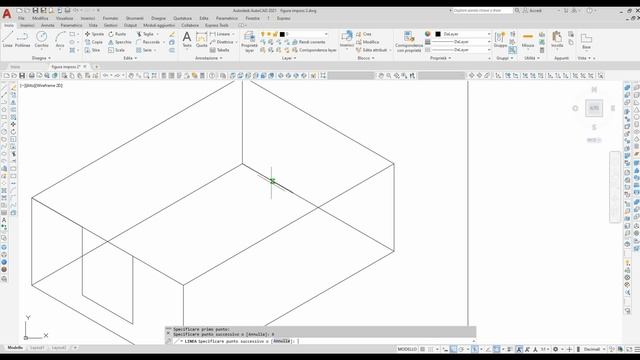Click the Copia copy tool
Viewport: 640px width, 360px height.
tap(94, 42)
